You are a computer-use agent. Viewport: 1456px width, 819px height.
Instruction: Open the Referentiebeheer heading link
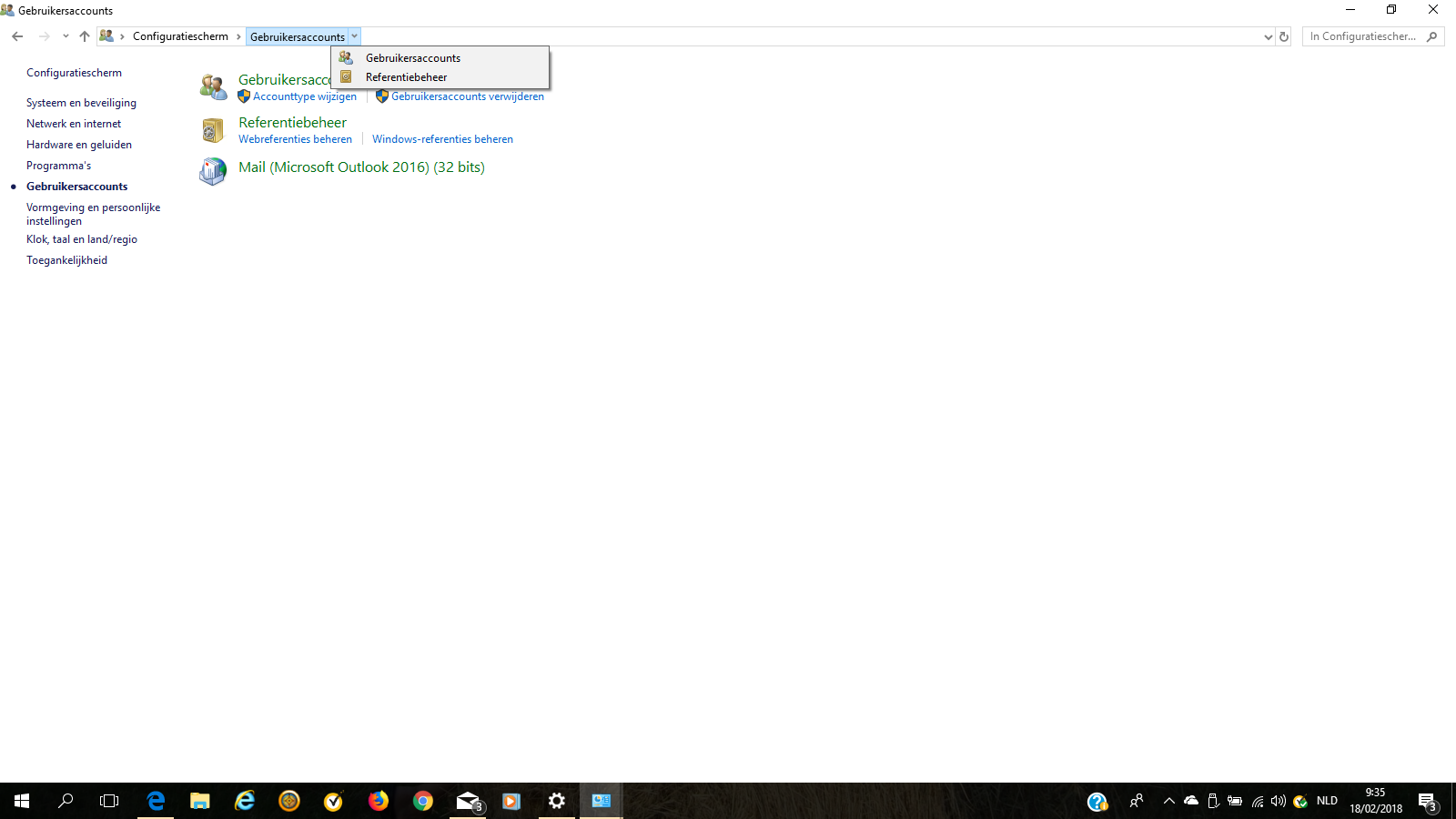click(x=292, y=122)
